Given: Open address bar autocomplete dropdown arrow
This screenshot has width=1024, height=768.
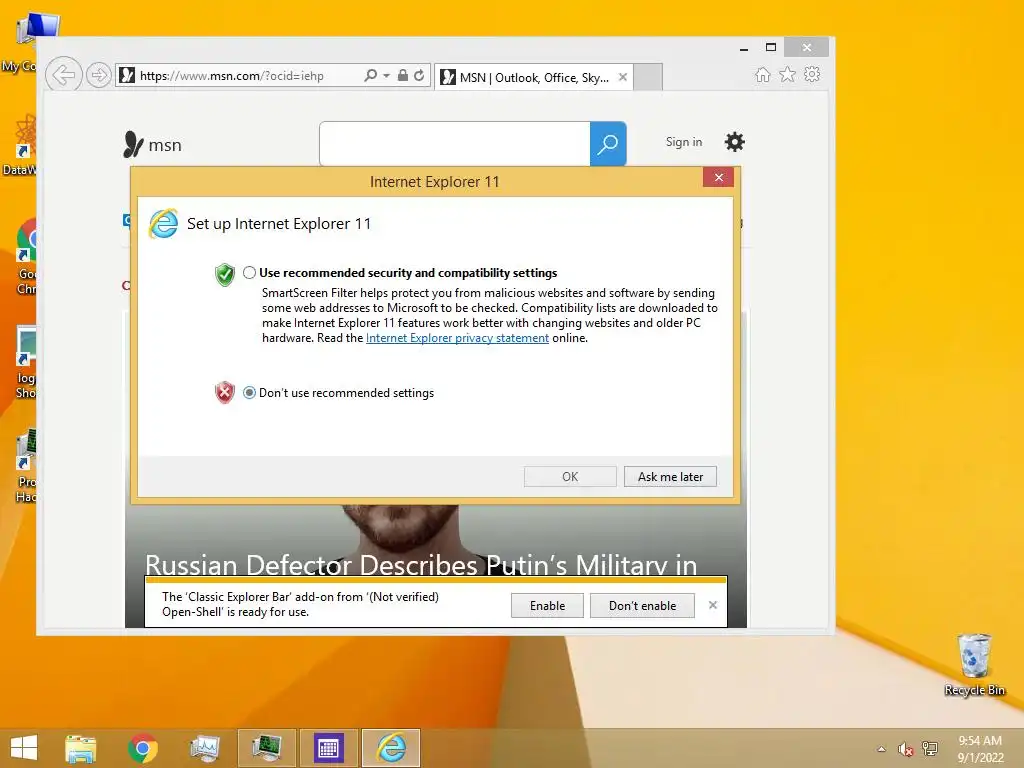Looking at the screenshot, I should [387, 76].
